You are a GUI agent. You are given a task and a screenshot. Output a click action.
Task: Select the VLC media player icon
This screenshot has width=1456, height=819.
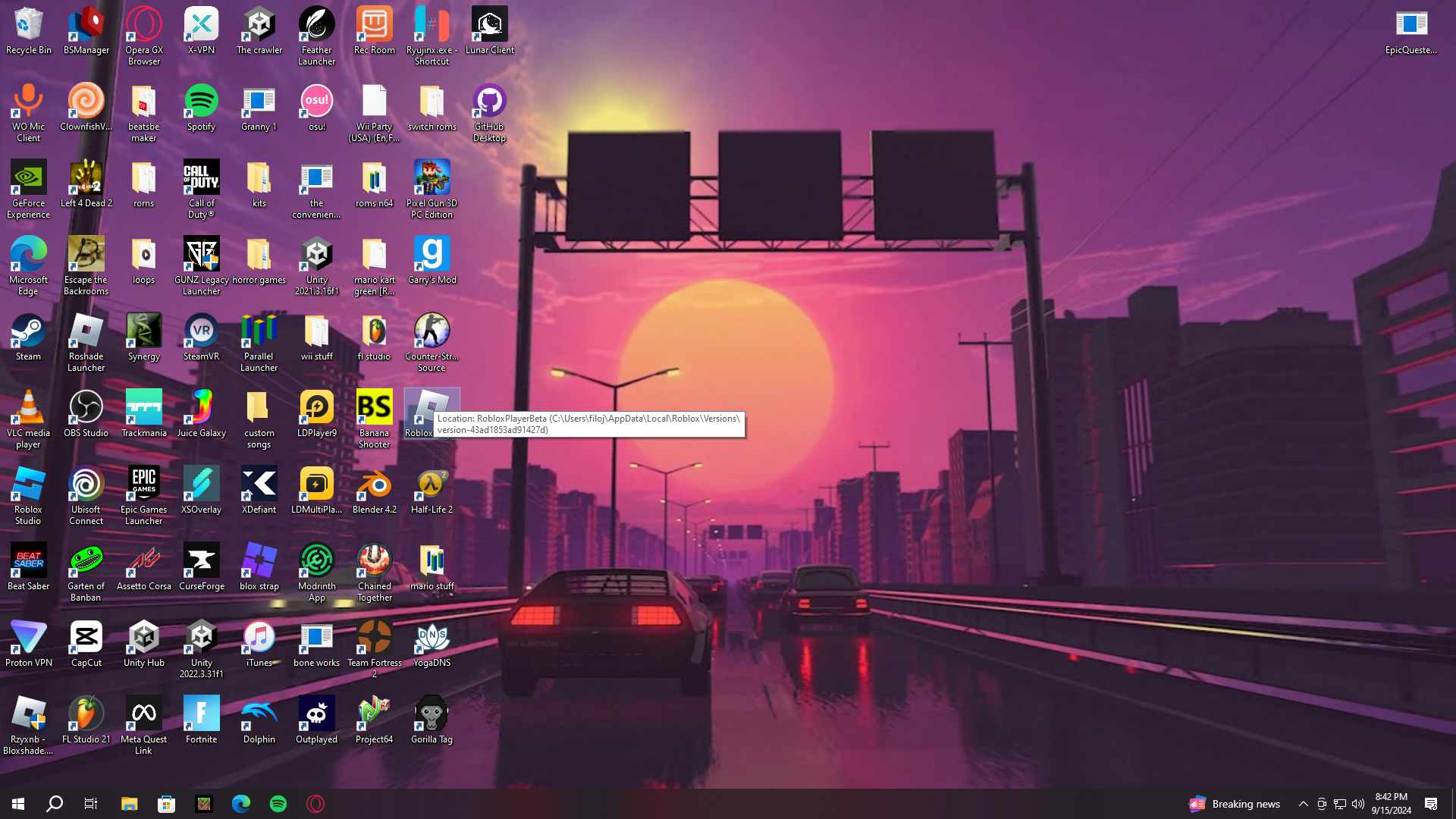pyautogui.click(x=28, y=408)
